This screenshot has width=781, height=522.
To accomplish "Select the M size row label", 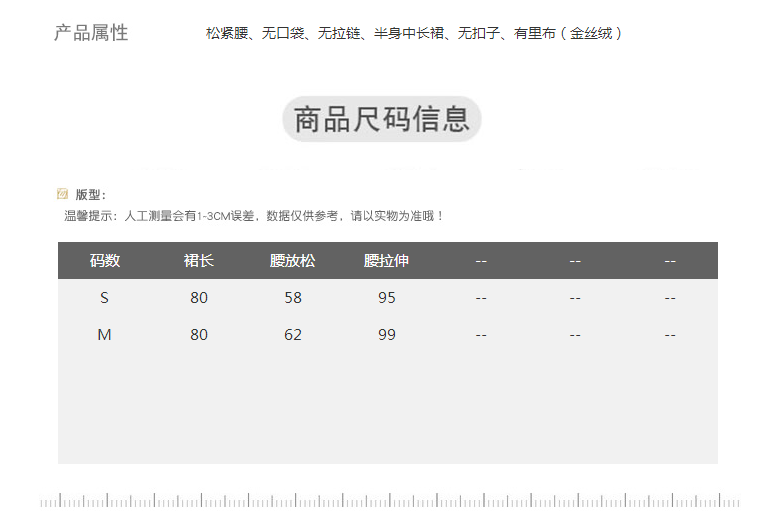I will pos(104,335).
